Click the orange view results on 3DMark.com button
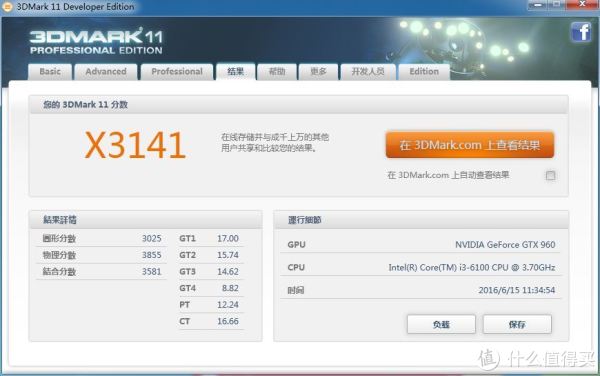Image resolution: width=600 pixels, height=376 pixels. [470, 145]
